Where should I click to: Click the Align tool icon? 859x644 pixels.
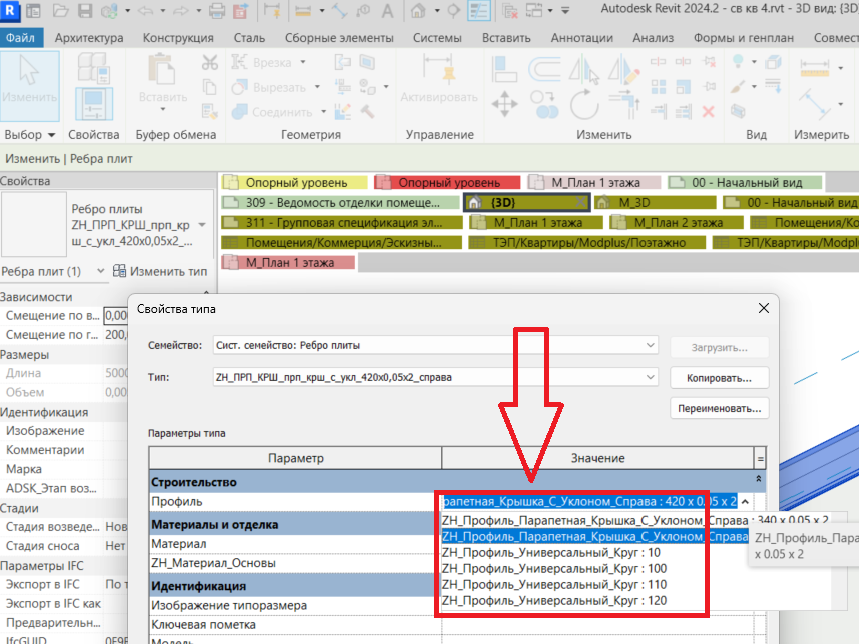click(504, 69)
